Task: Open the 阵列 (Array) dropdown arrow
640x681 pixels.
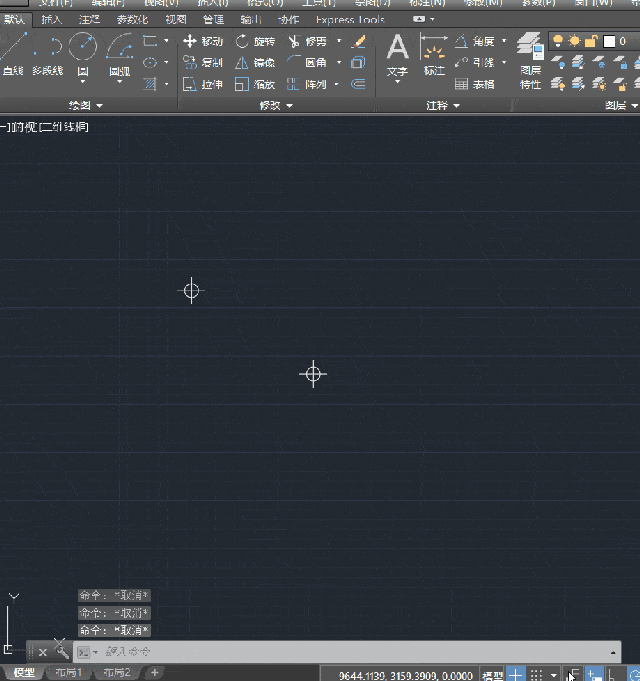Action: 336,84
